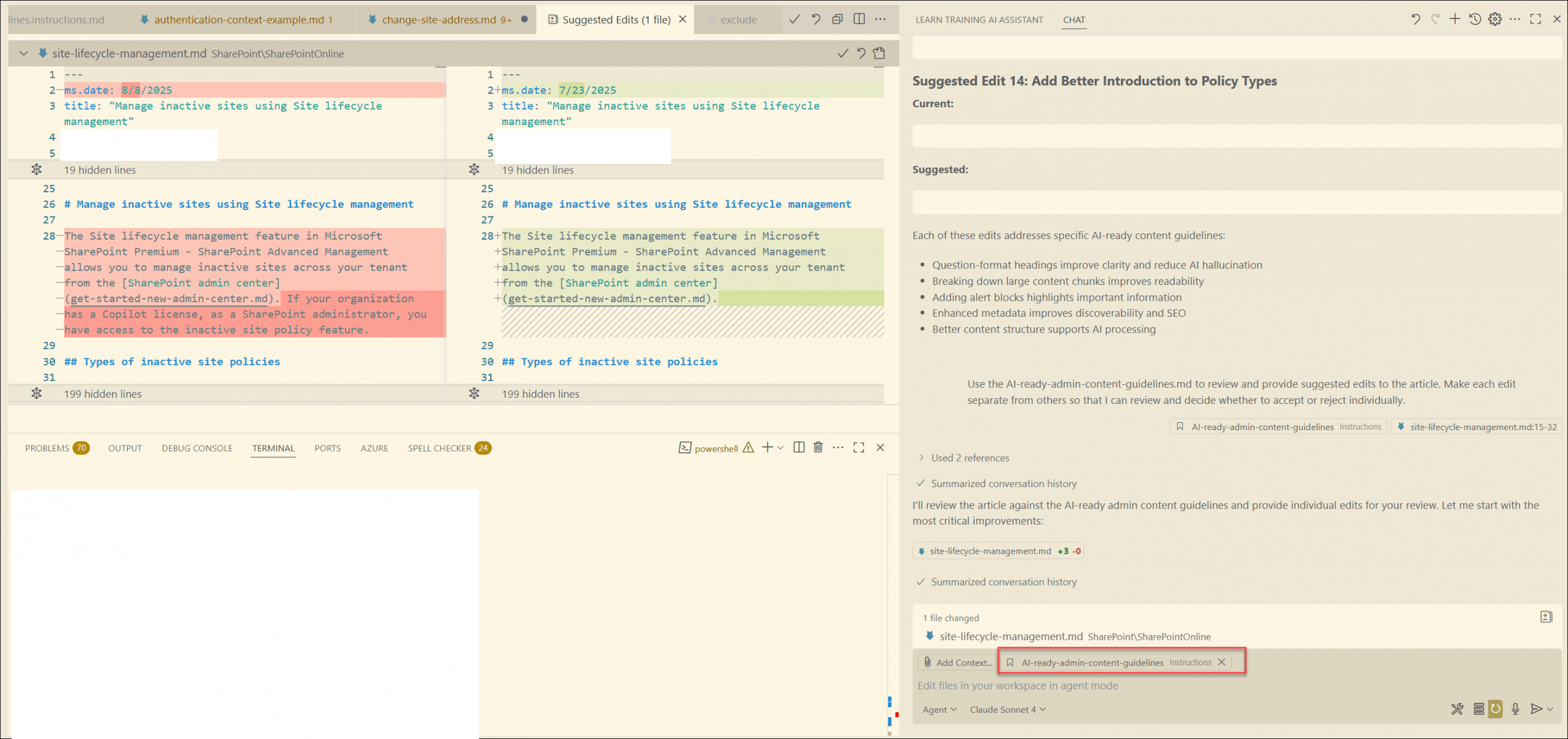Toggle the highlighted auto-refresh icon in the chat input
1568x739 pixels.
(1496, 709)
